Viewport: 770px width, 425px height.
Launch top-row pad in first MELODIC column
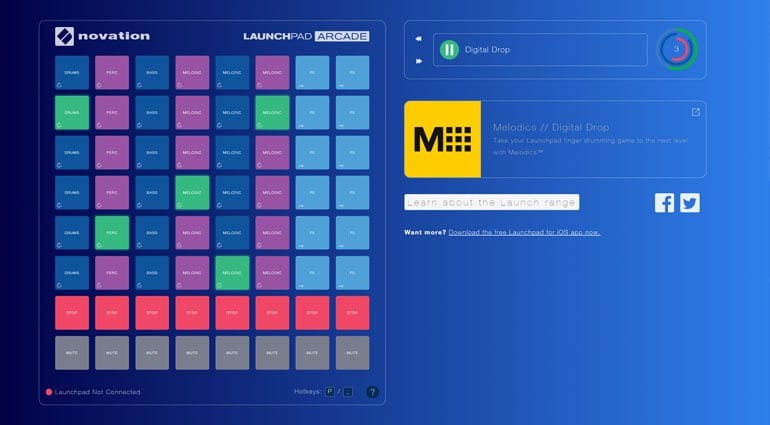(x=192, y=72)
